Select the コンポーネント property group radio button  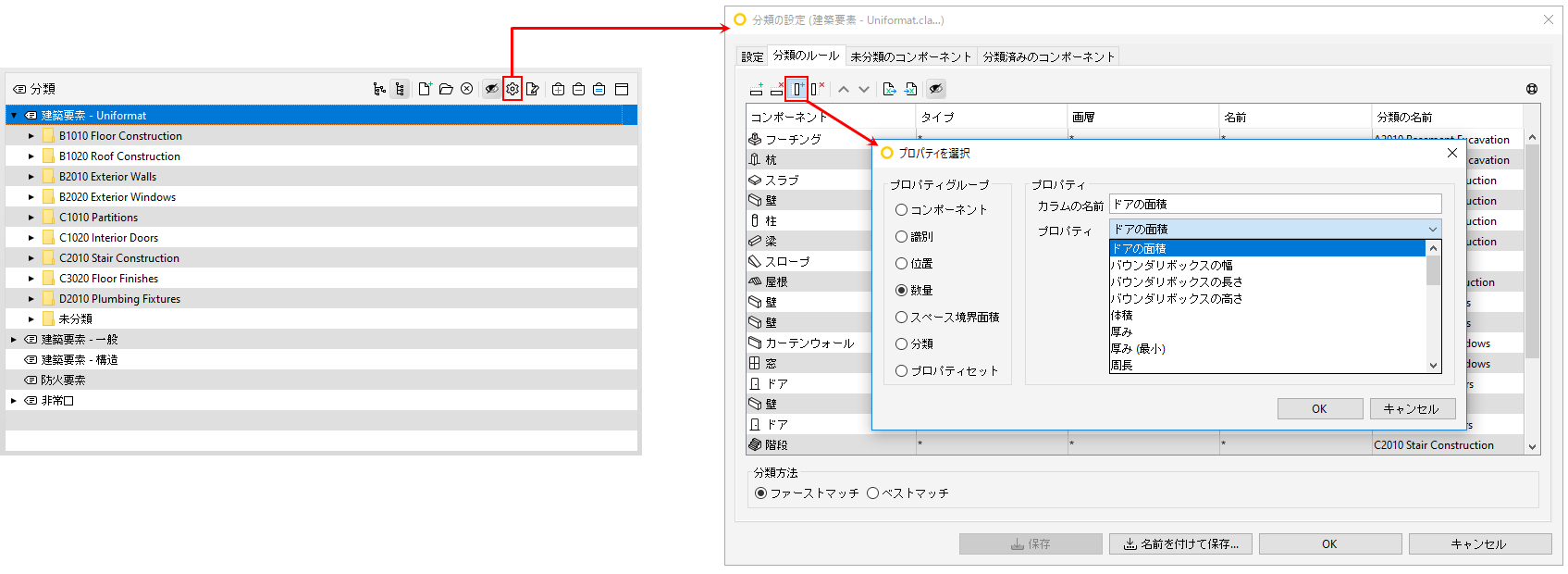901,210
